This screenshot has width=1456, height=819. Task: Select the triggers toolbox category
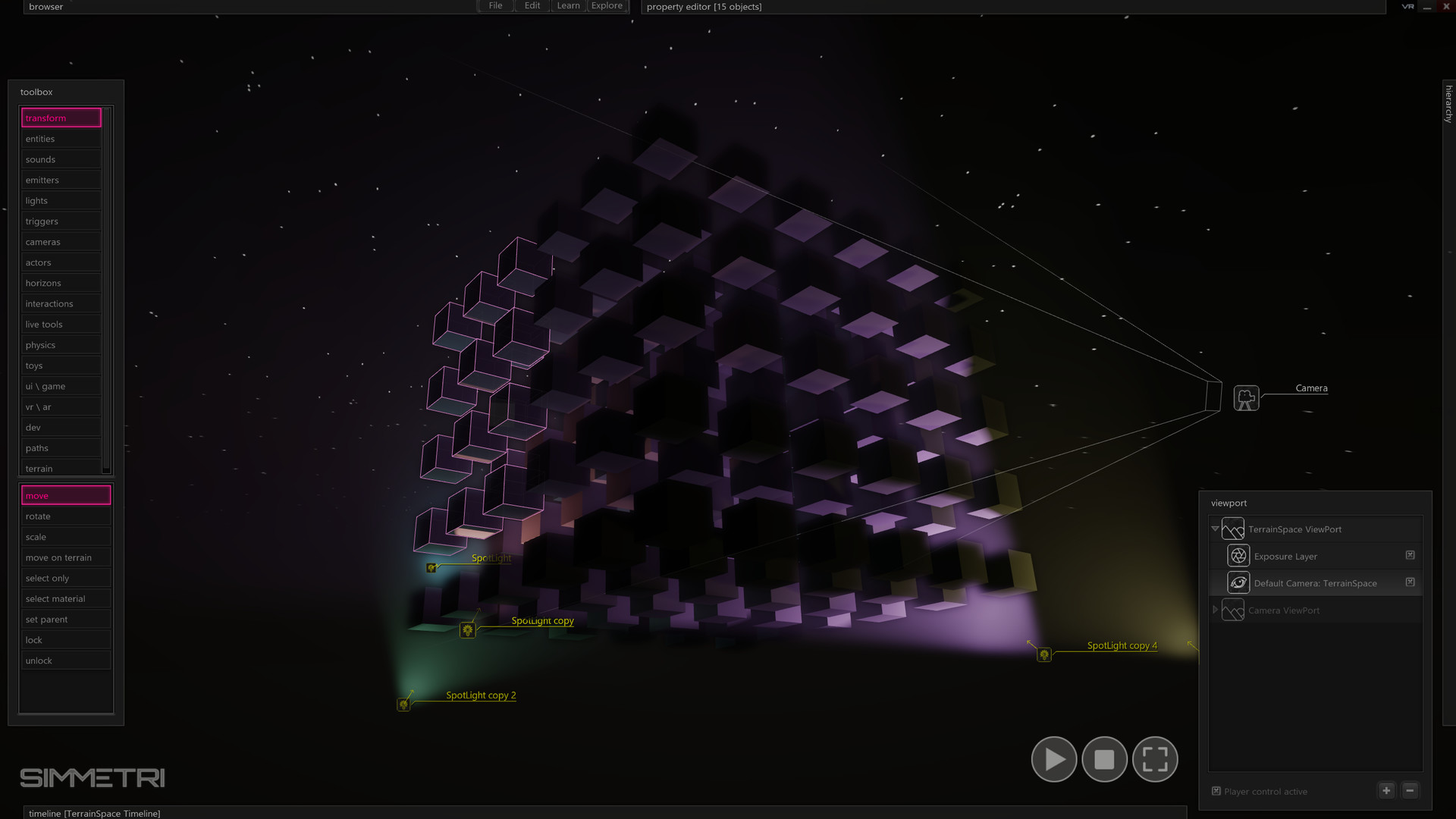point(61,221)
